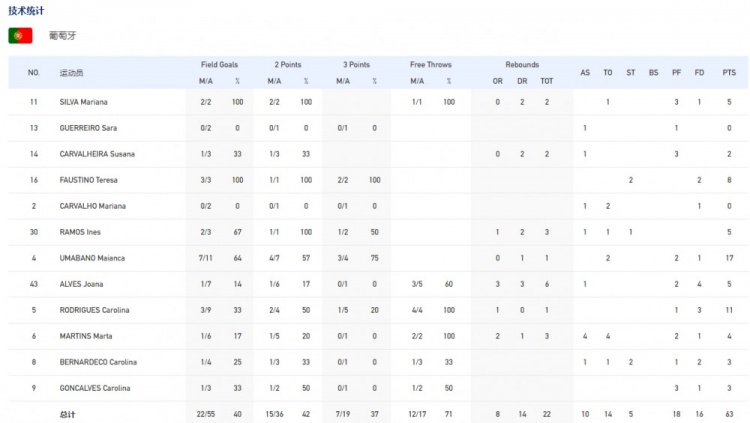Image resolution: width=750 pixels, height=423 pixels.
Task: Select player ALVES Joana
Action: tap(81, 284)
